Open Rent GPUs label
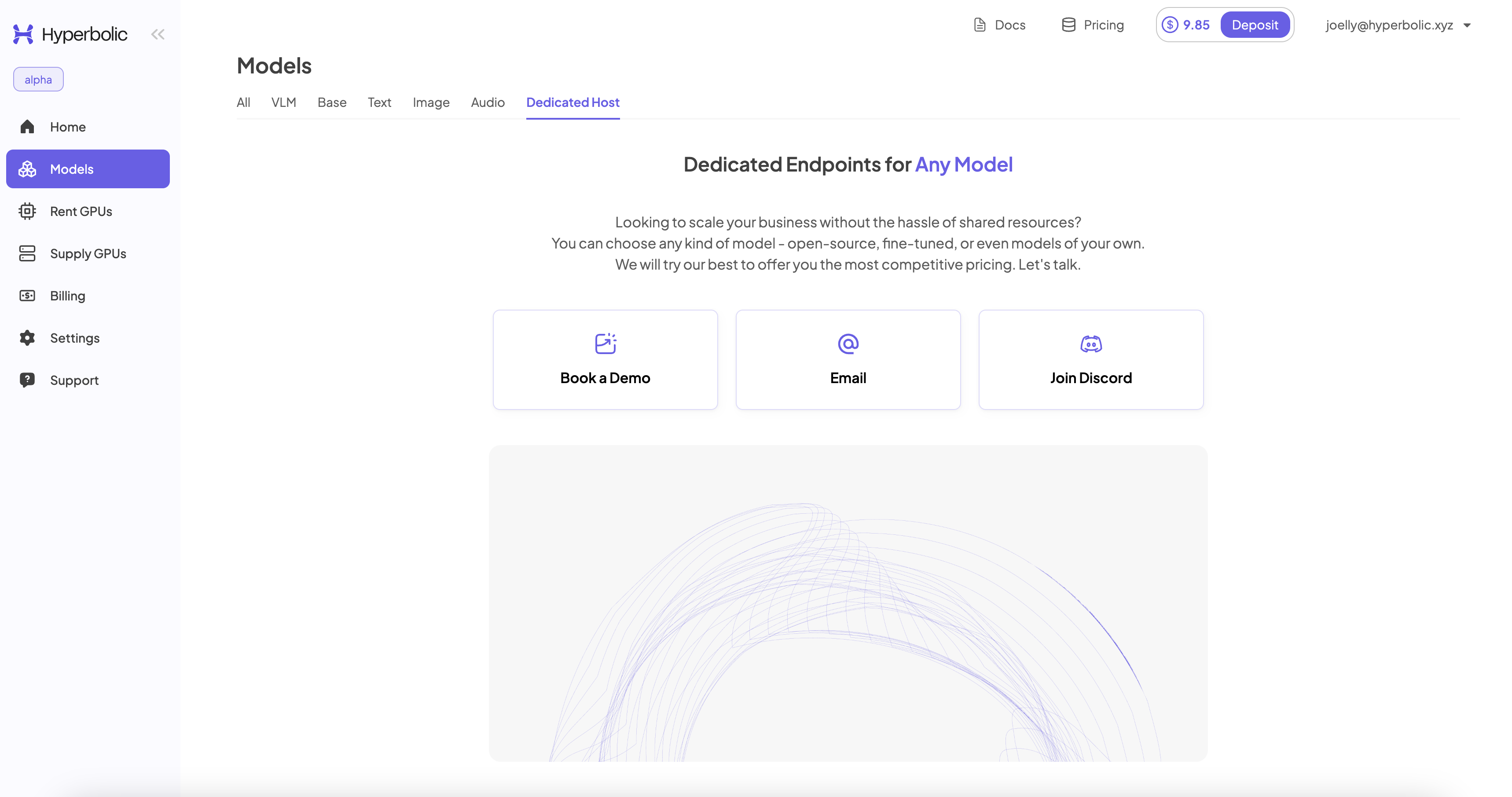The height and width of the screenshot is (797, 1512). (81, 211)
